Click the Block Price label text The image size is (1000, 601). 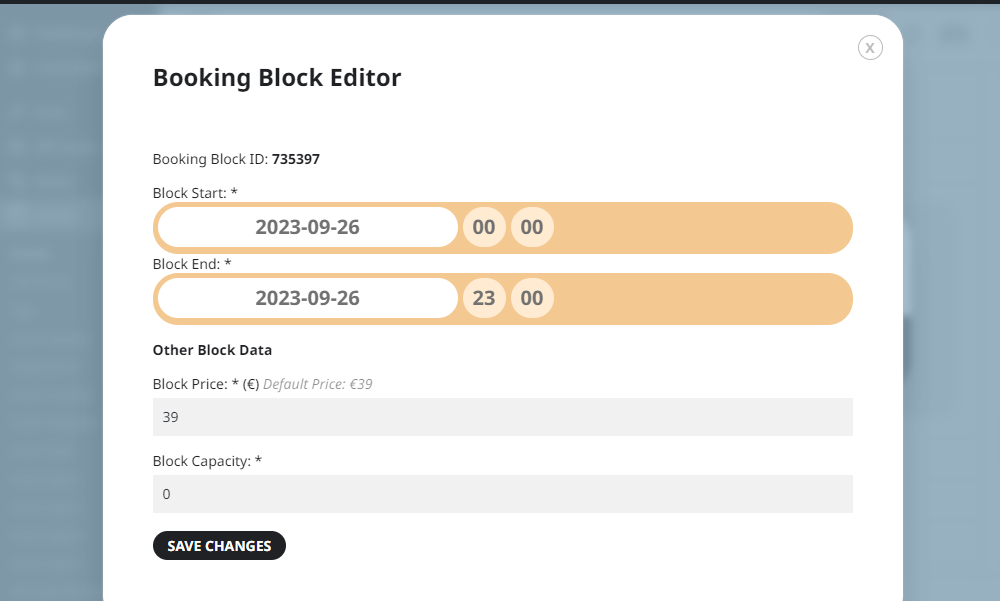(x=206, y=384)
